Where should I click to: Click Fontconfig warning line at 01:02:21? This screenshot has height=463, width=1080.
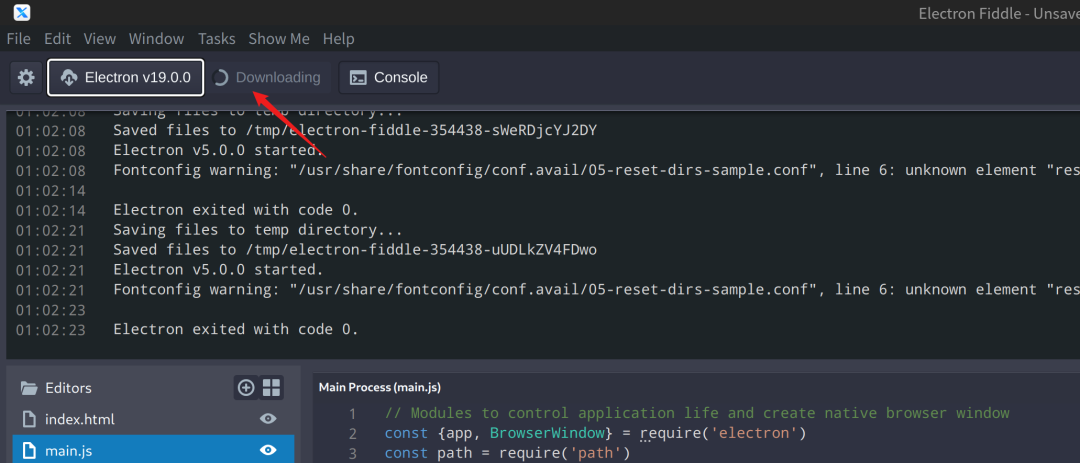[596, 289]
